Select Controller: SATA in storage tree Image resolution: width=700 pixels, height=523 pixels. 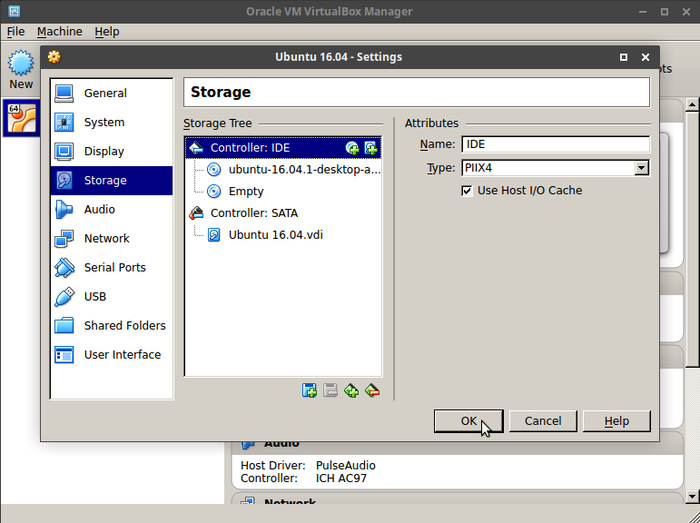243,213
